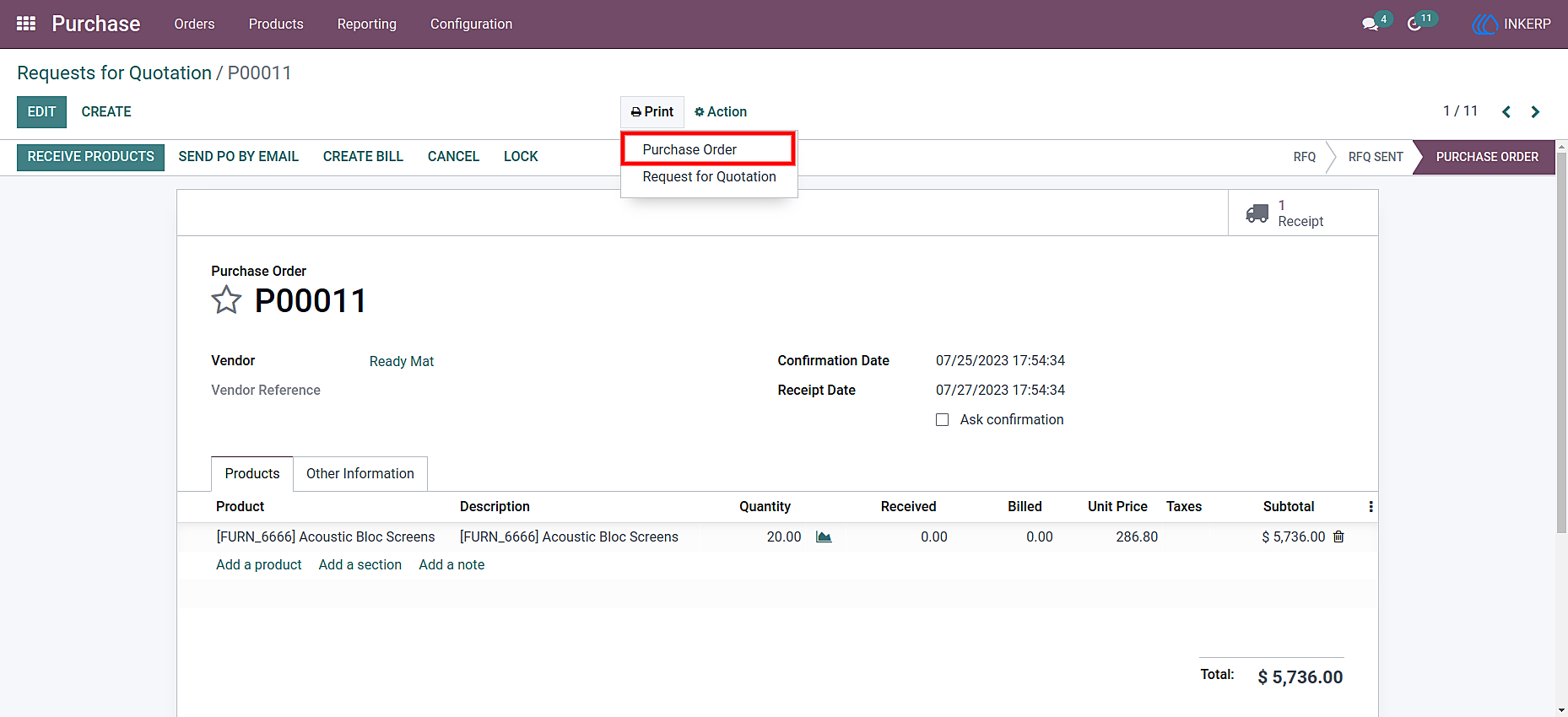1568x717 pixels.
Task: Toggle the Ask confirmation checkbox
Action: pos(943,420)
